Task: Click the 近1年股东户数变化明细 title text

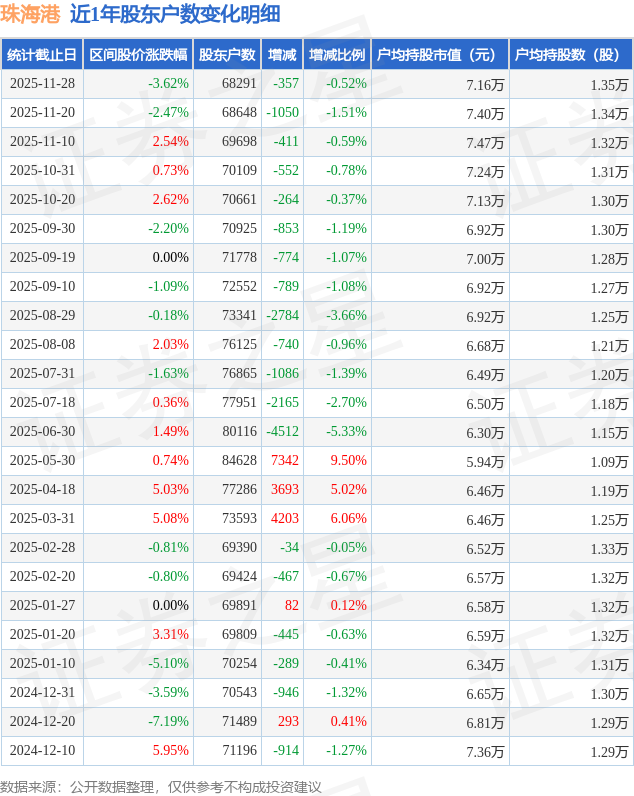Action: pos(175,14)
